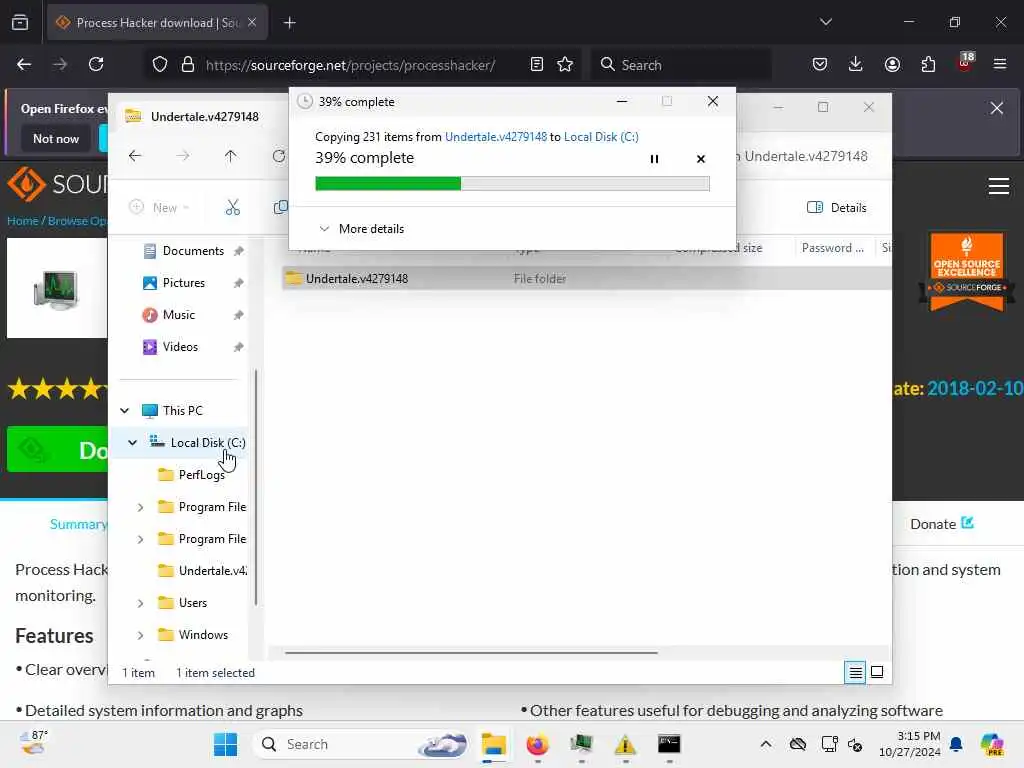
Task: Open the Firefox application menu
Action: [1000, 64]
